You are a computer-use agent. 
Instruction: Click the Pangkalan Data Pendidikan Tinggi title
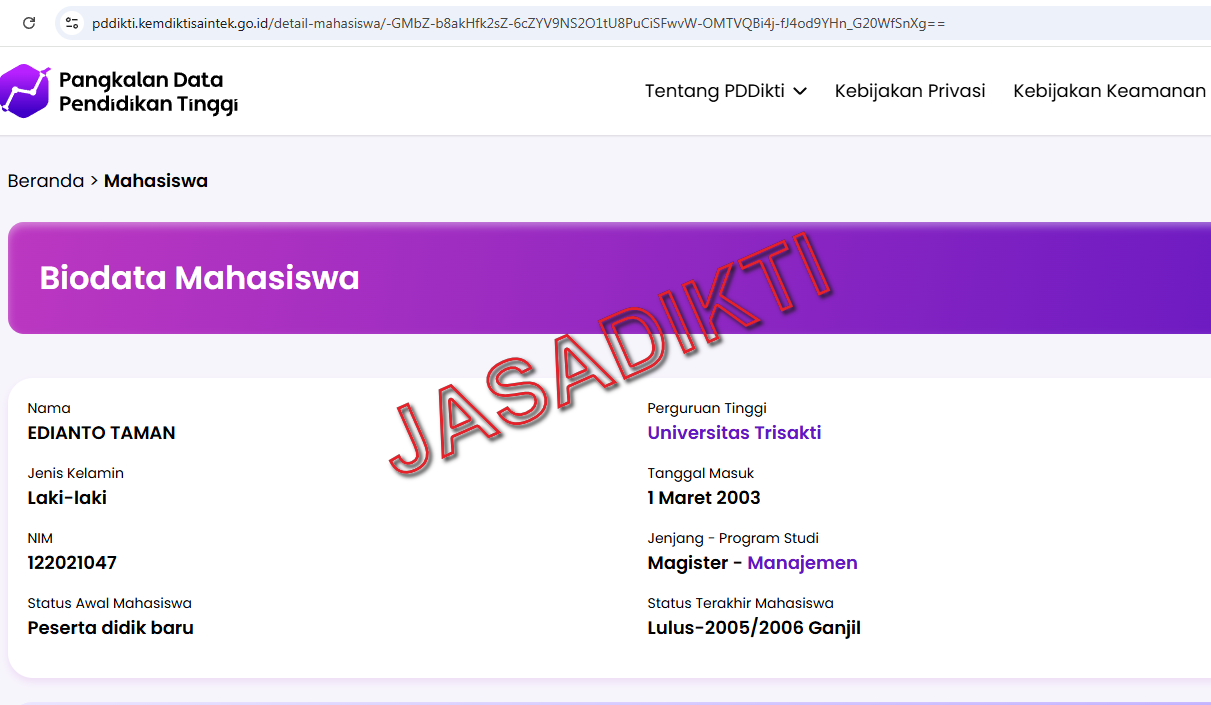coord(148,92)
